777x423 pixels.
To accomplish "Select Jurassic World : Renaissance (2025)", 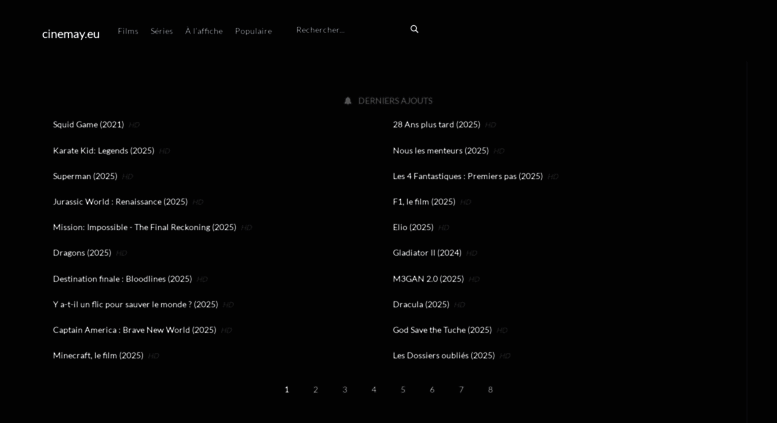I will coord(120,202).
